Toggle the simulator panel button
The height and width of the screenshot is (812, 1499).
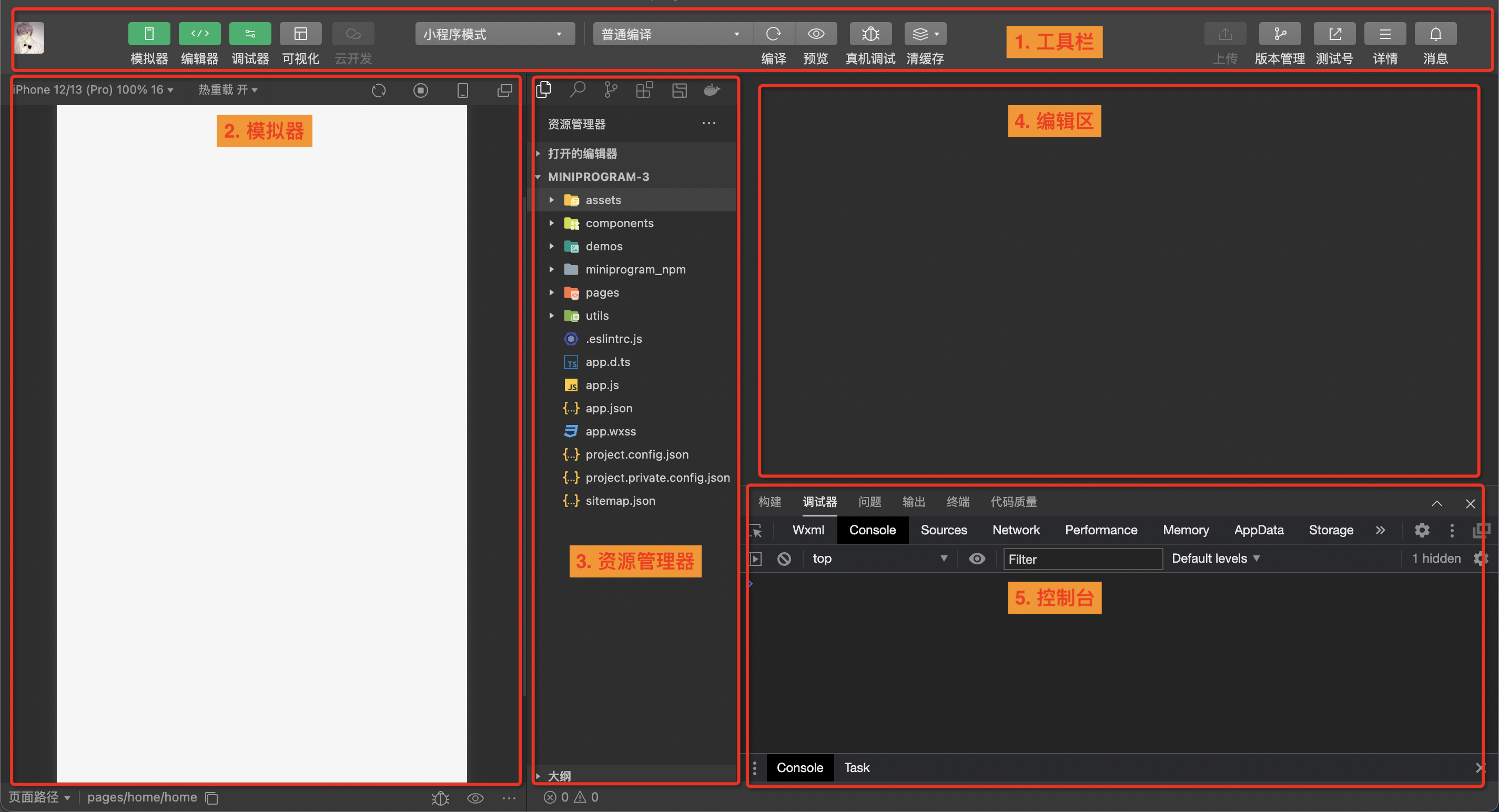tap(149, 34)
